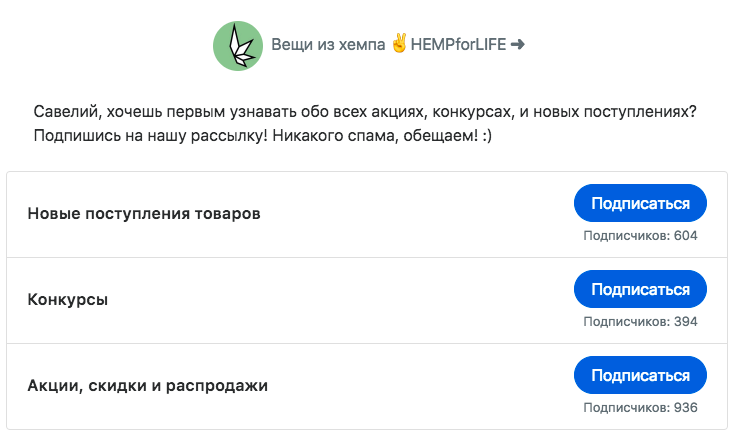Click the right arrow after HEMPforLIFE
The width and height of the screenshot is (744, 438).
tap(518, 45)
